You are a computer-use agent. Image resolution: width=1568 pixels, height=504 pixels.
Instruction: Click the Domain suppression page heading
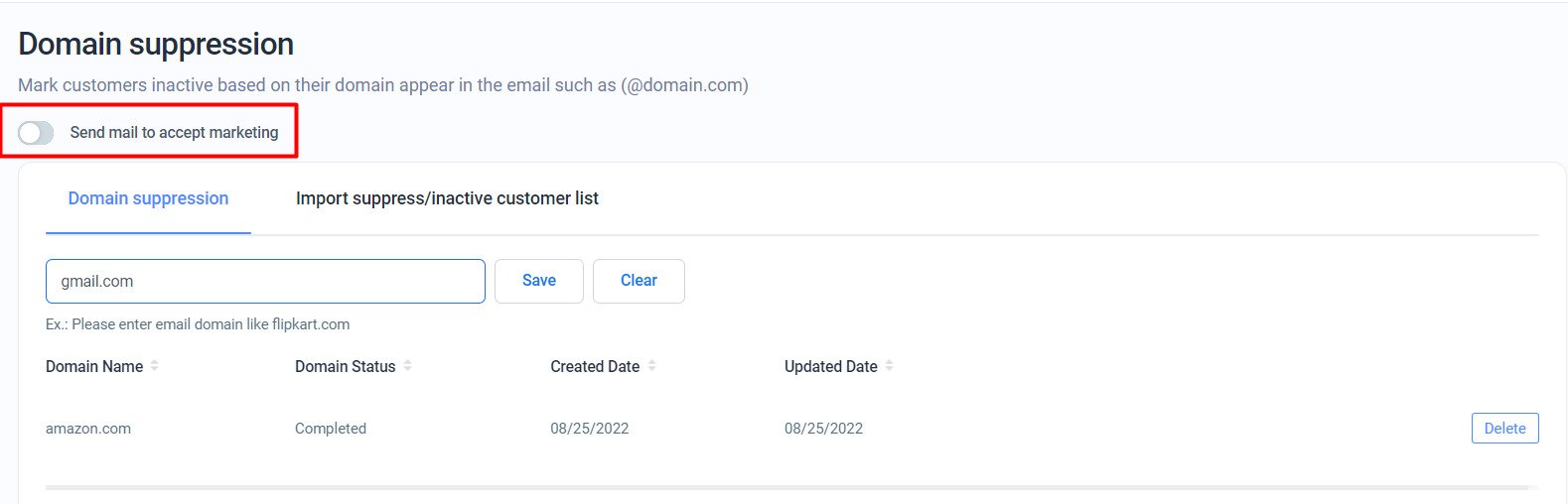coord(156,44)
